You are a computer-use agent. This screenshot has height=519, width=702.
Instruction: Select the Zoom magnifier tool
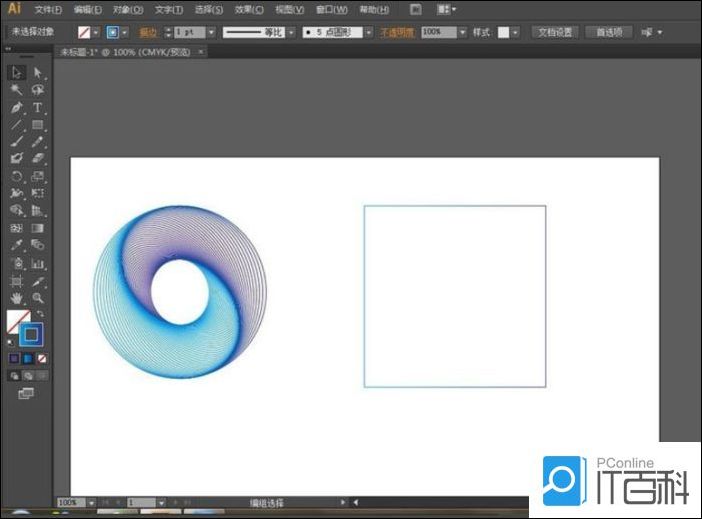(x=38, y=298)
